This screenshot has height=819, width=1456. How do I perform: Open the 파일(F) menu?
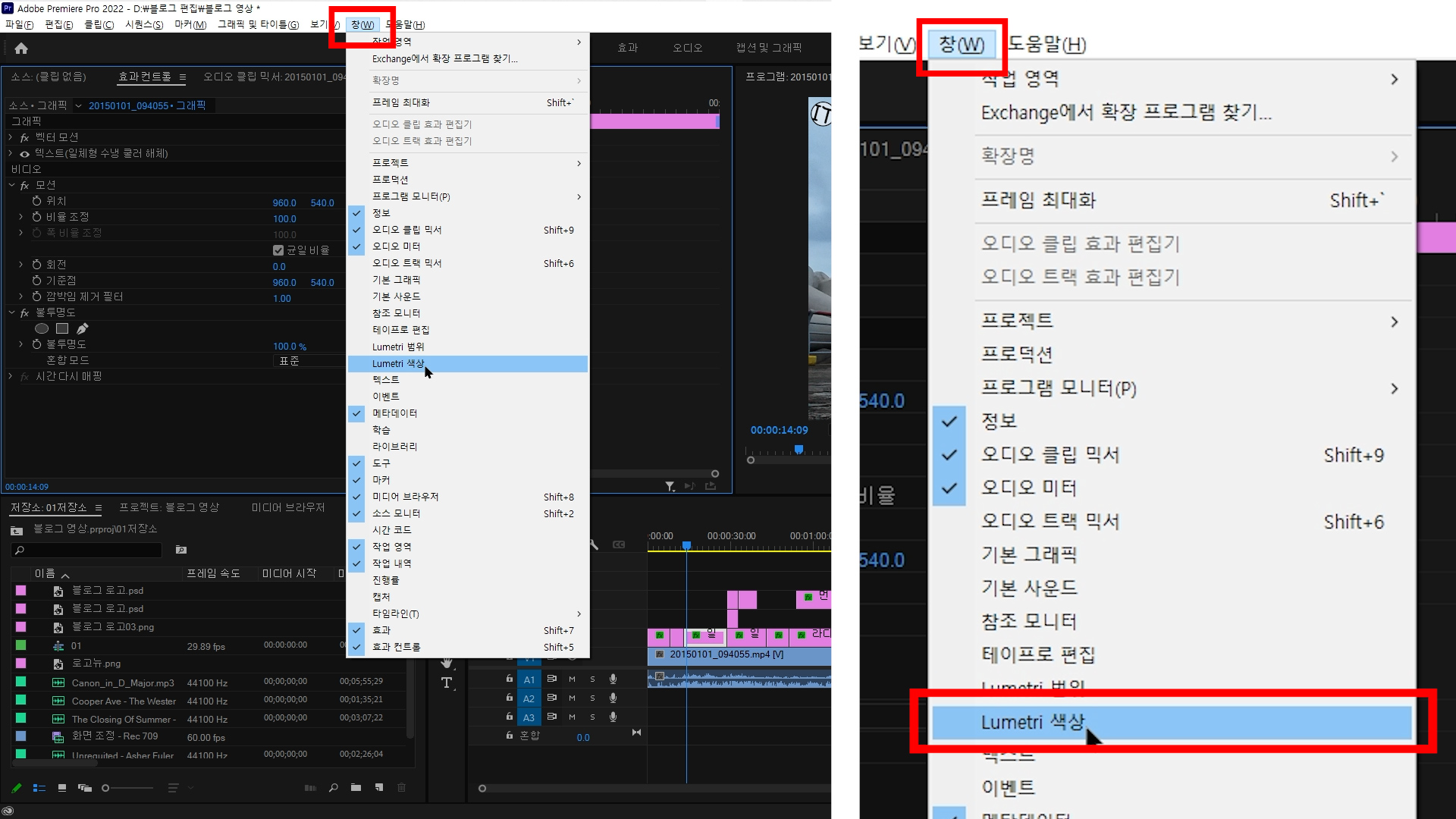(20, 25)
